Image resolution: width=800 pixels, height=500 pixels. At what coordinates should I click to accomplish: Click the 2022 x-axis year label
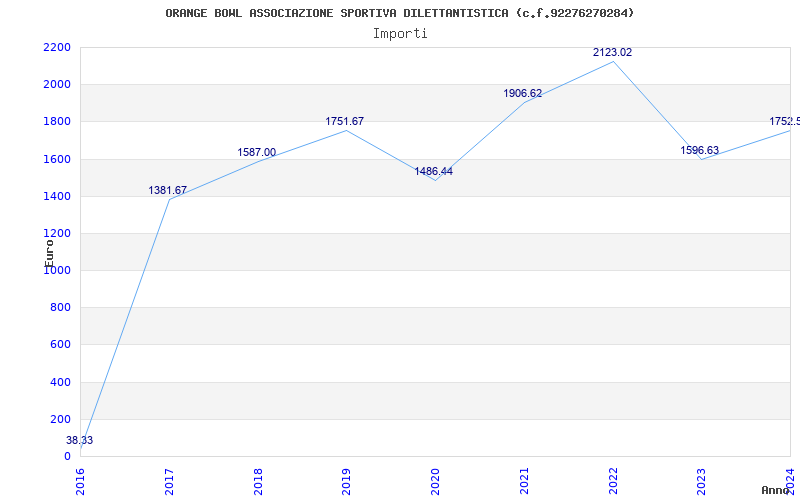613,482
